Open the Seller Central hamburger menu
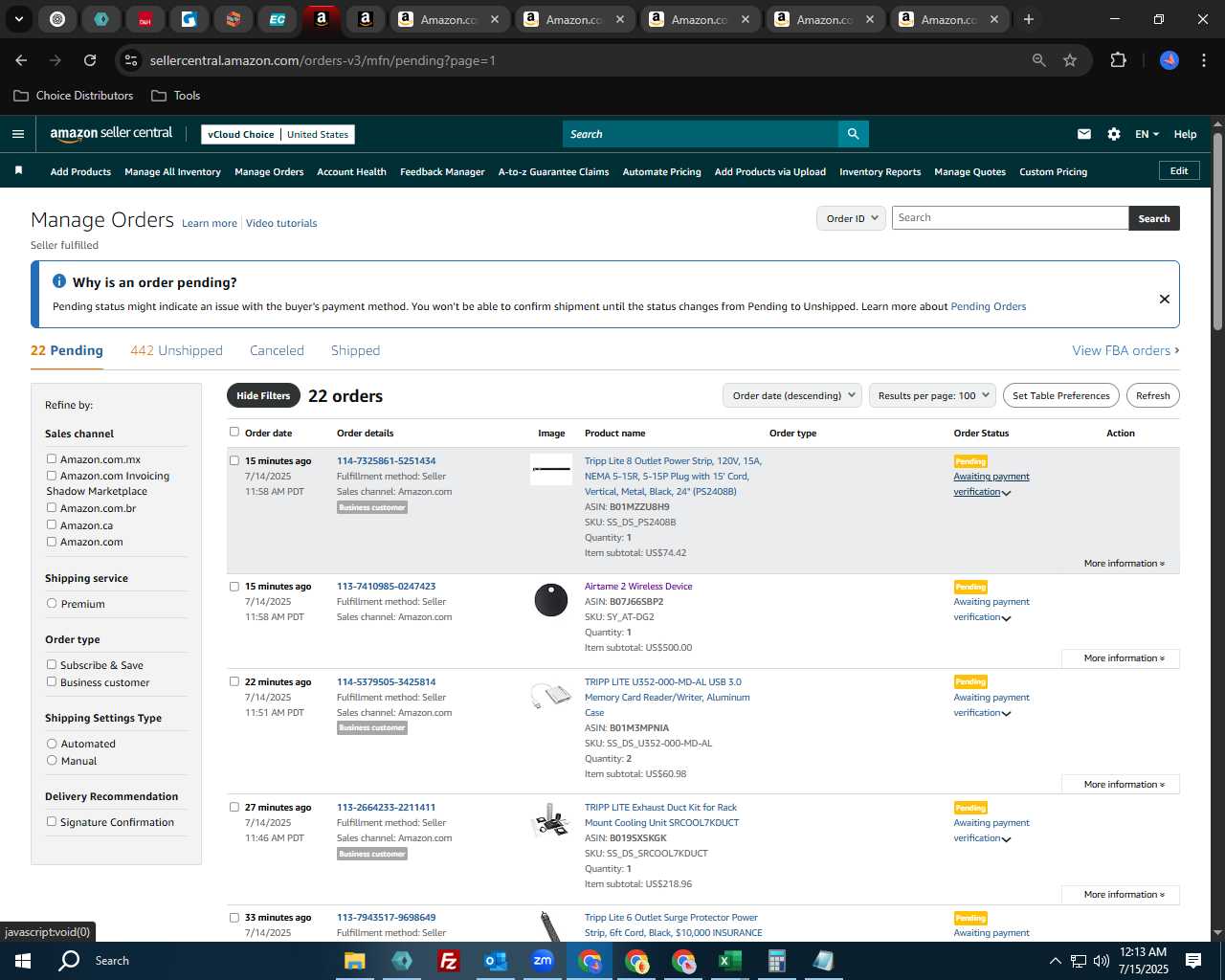 18,134
